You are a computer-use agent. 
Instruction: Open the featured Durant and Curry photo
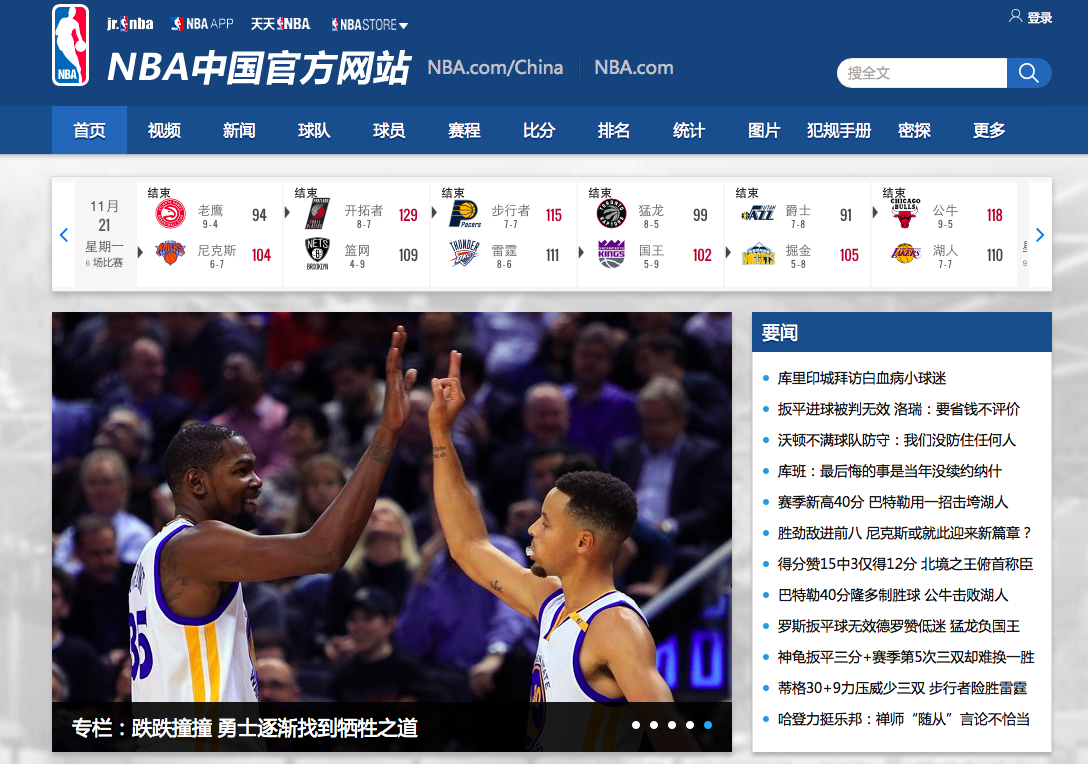pos(391,507)
